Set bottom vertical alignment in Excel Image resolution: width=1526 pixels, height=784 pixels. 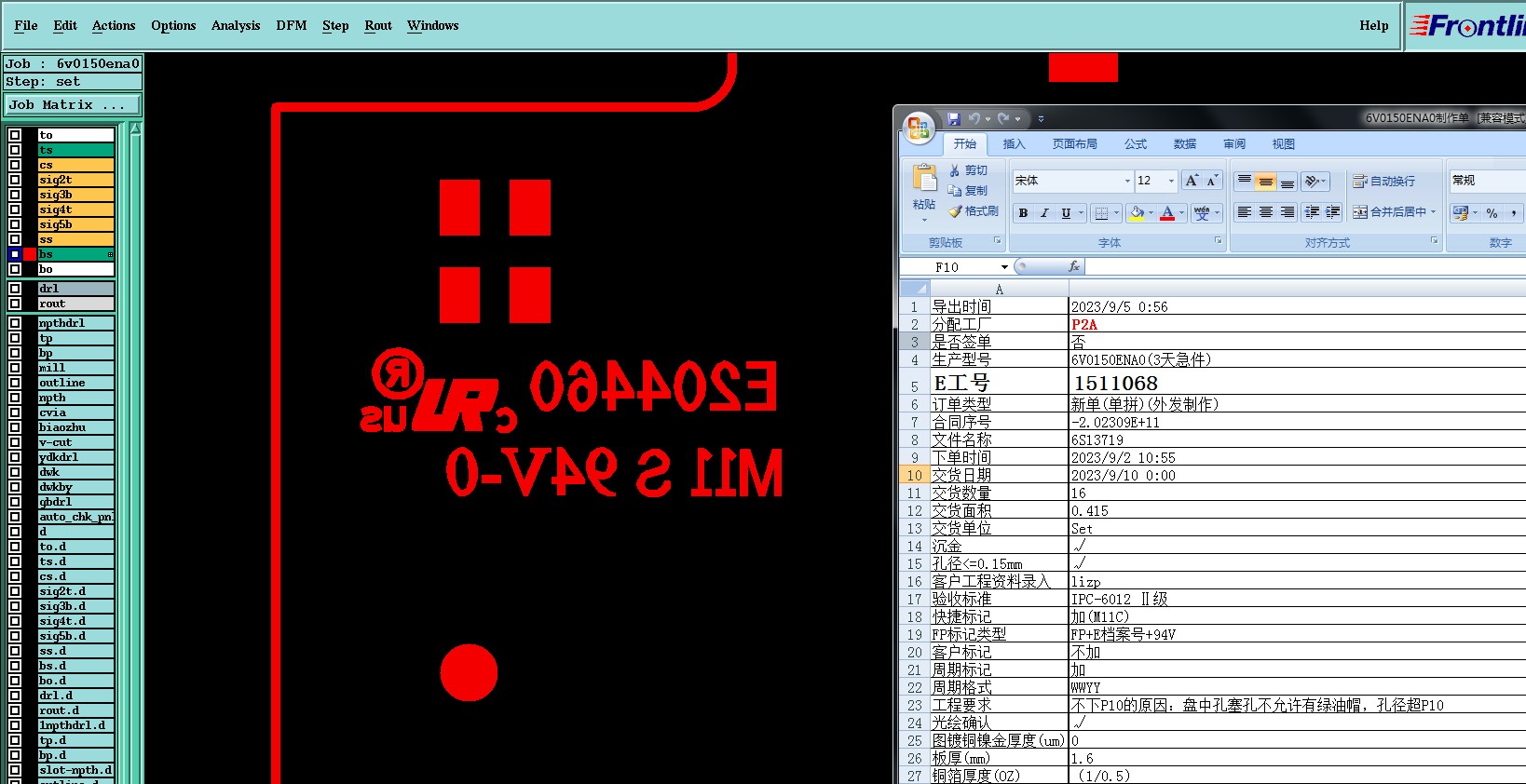pos(1287,181)
